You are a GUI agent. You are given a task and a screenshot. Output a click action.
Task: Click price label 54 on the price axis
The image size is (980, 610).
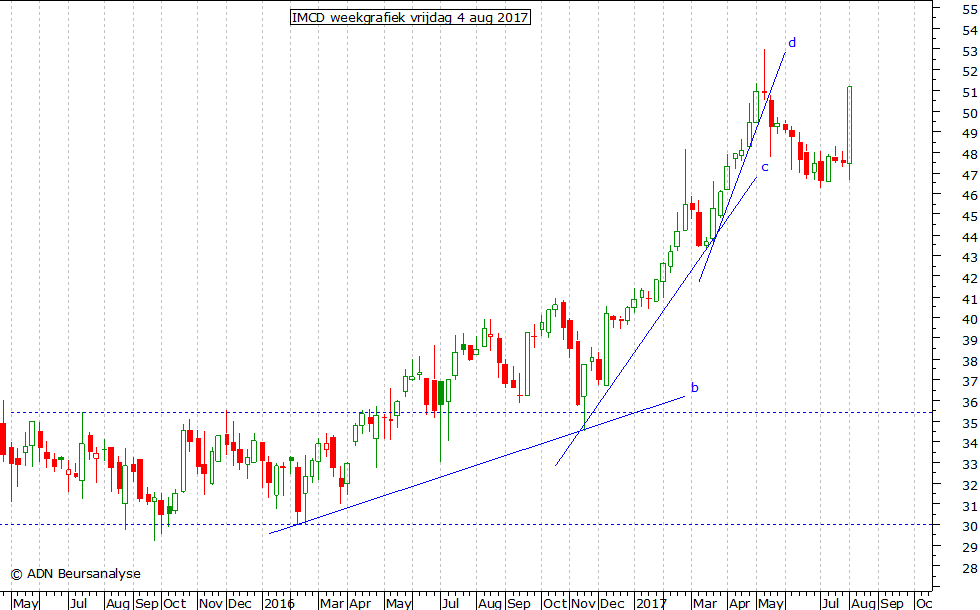(970, 31)
